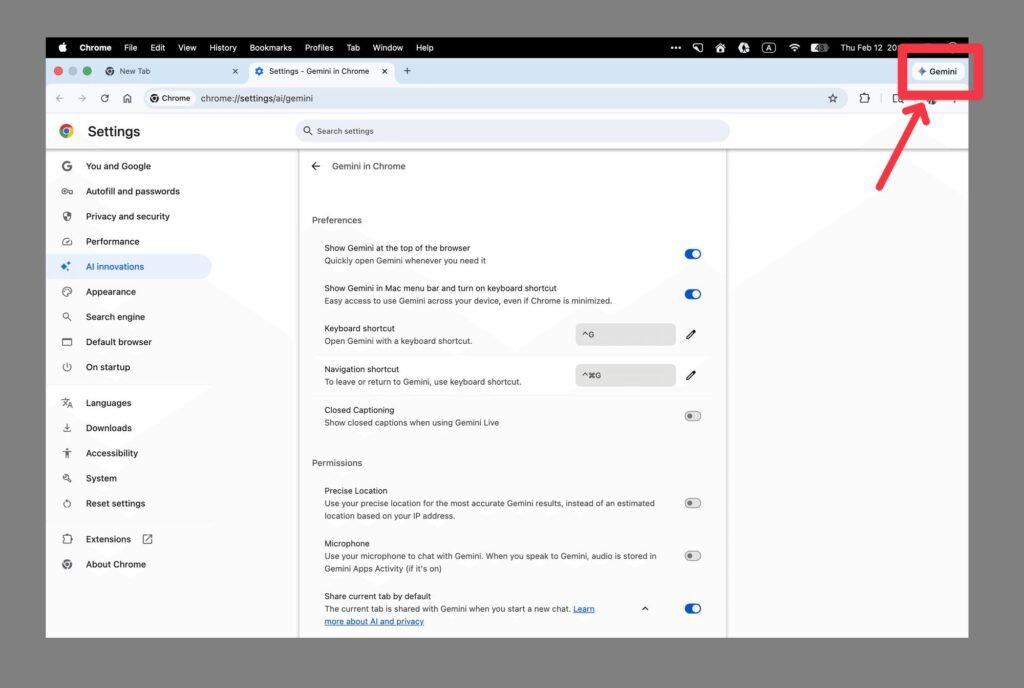Viewport: 1024px width, 688px height.
Task: Click the battery icon in menu bar
Action: pos(819,48)
